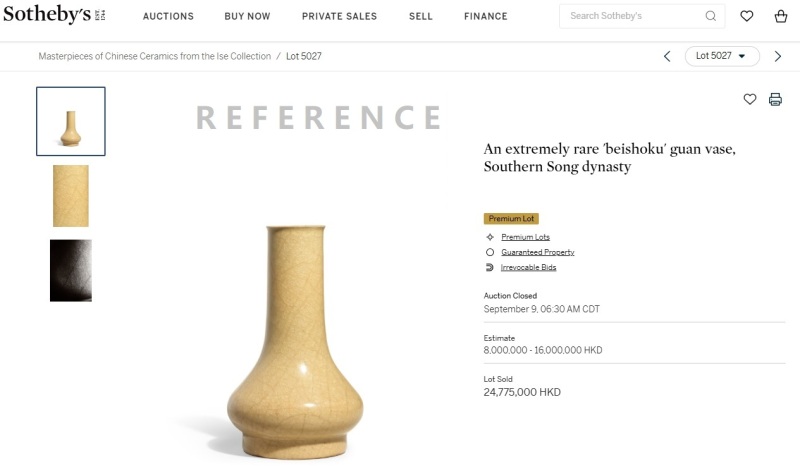
Task: Go to next lot arrow
Action: [778, 56]
